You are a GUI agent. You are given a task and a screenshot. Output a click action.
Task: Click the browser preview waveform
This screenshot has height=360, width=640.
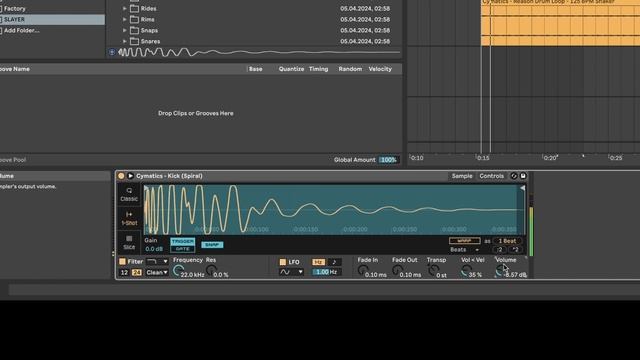pyautogui.click(x=259, y=52)
